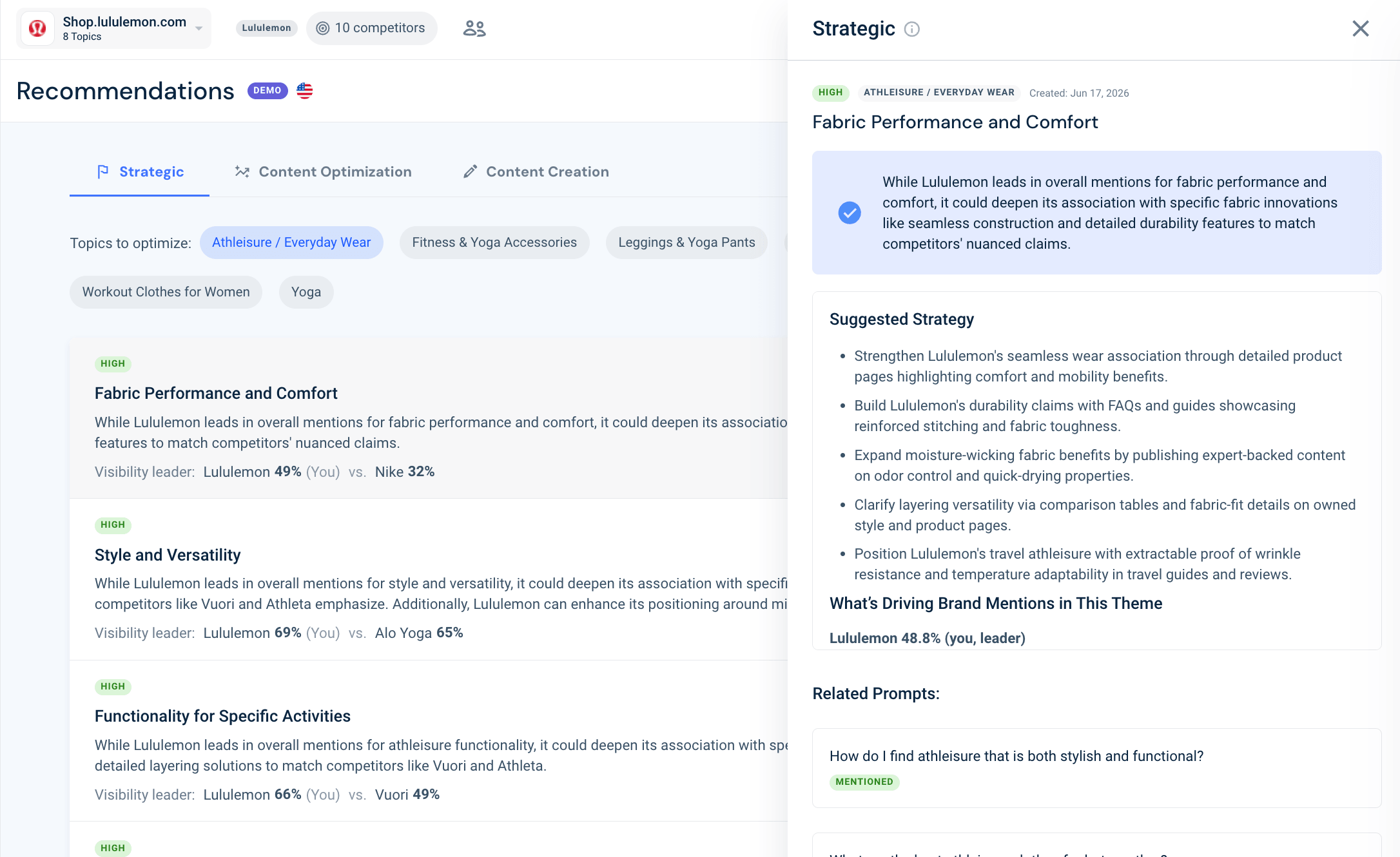Click the target icon beside competitors
The height and width of the screenshot is (857, 1400).
point(323,28)
